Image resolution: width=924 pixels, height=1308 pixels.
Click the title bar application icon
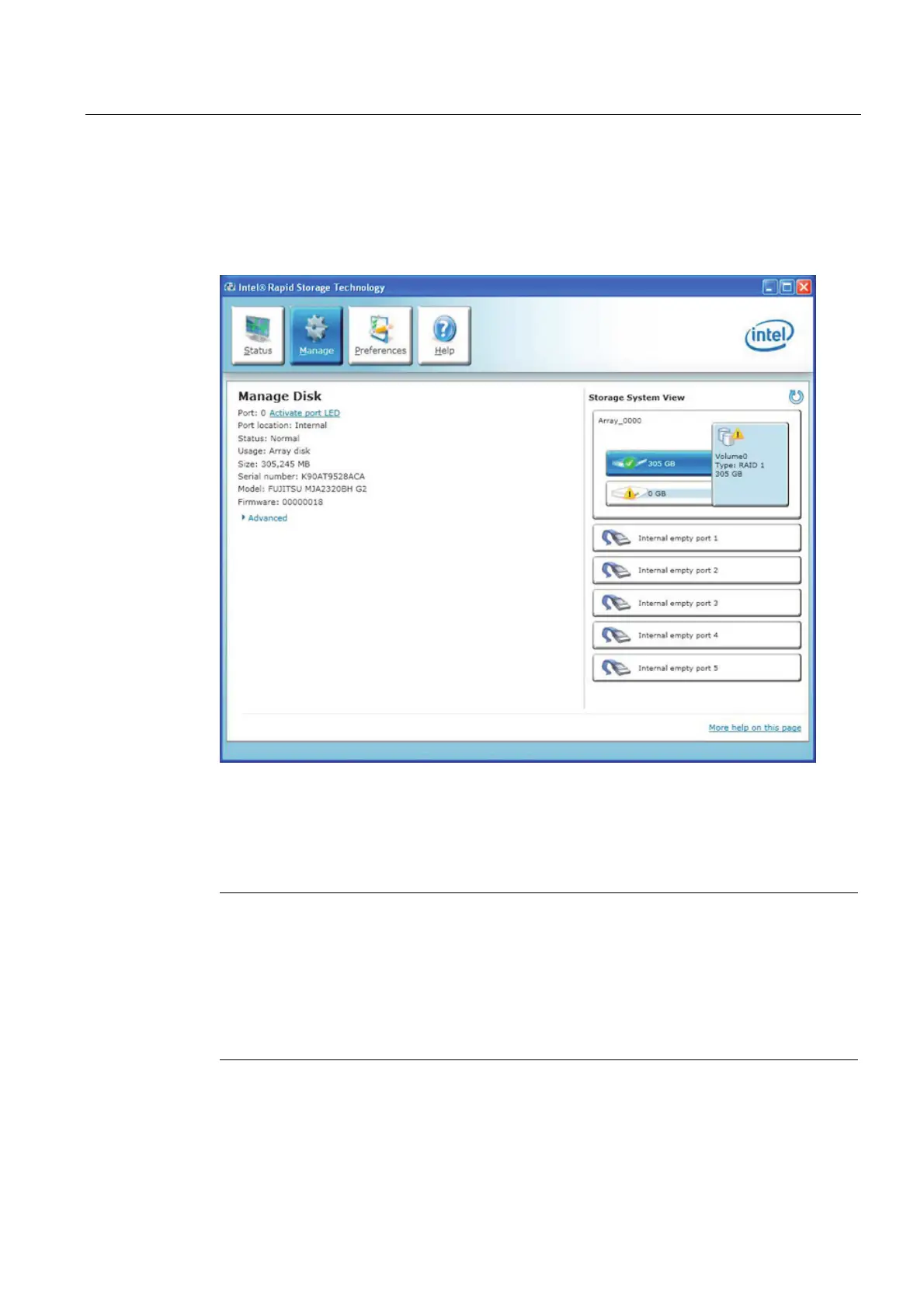[230, 287]
